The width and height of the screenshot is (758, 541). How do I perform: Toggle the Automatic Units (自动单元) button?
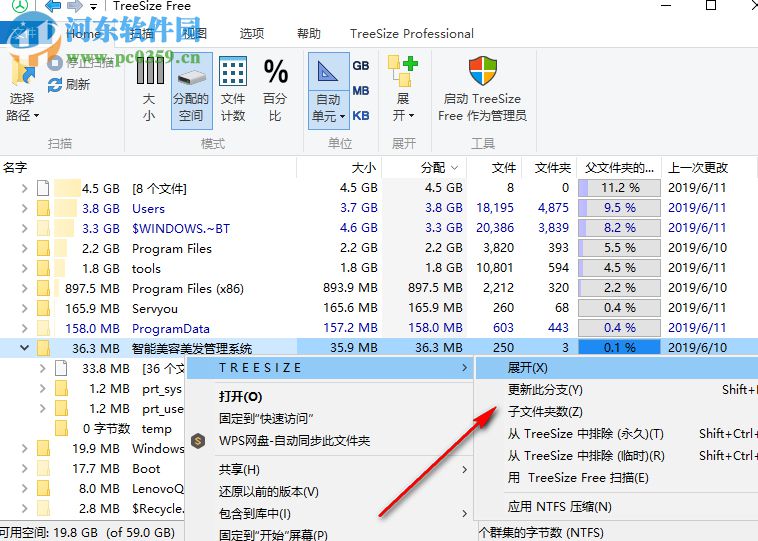pos(329,91)
